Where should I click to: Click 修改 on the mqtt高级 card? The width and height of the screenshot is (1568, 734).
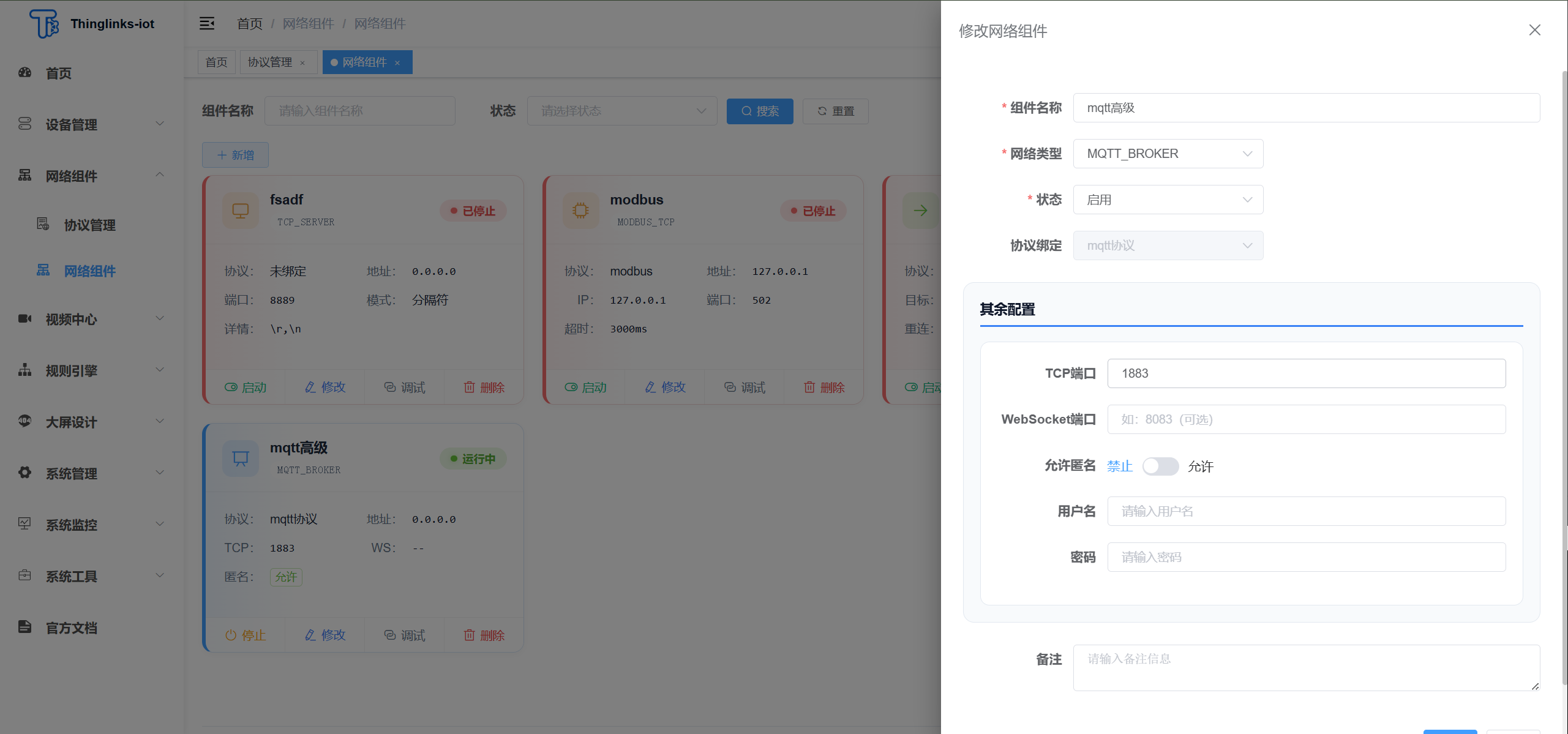click(325, 635)
